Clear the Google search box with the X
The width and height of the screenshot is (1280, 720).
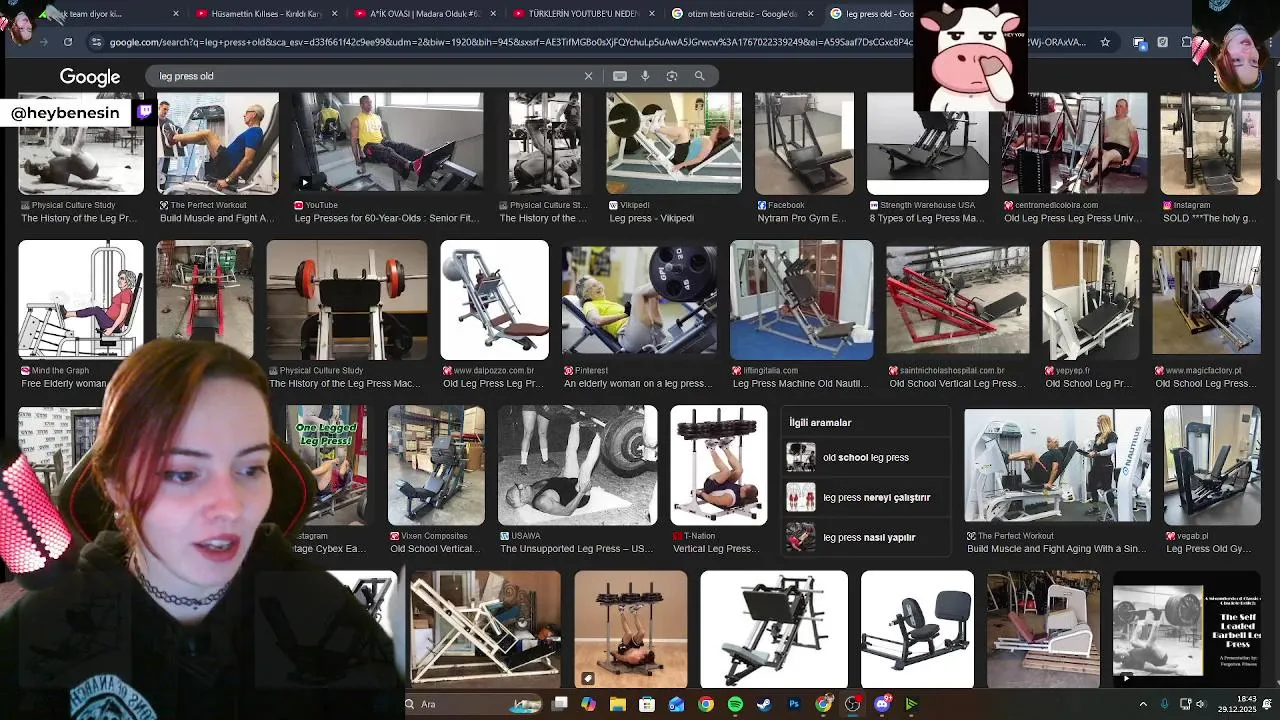pos(588,76)
